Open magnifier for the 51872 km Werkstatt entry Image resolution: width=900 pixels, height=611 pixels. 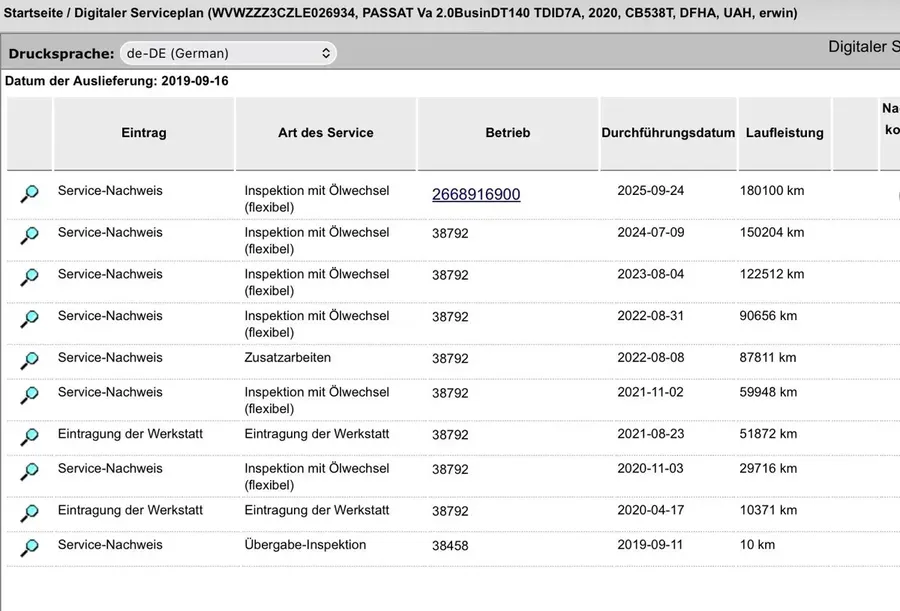(x=29, y=437)
